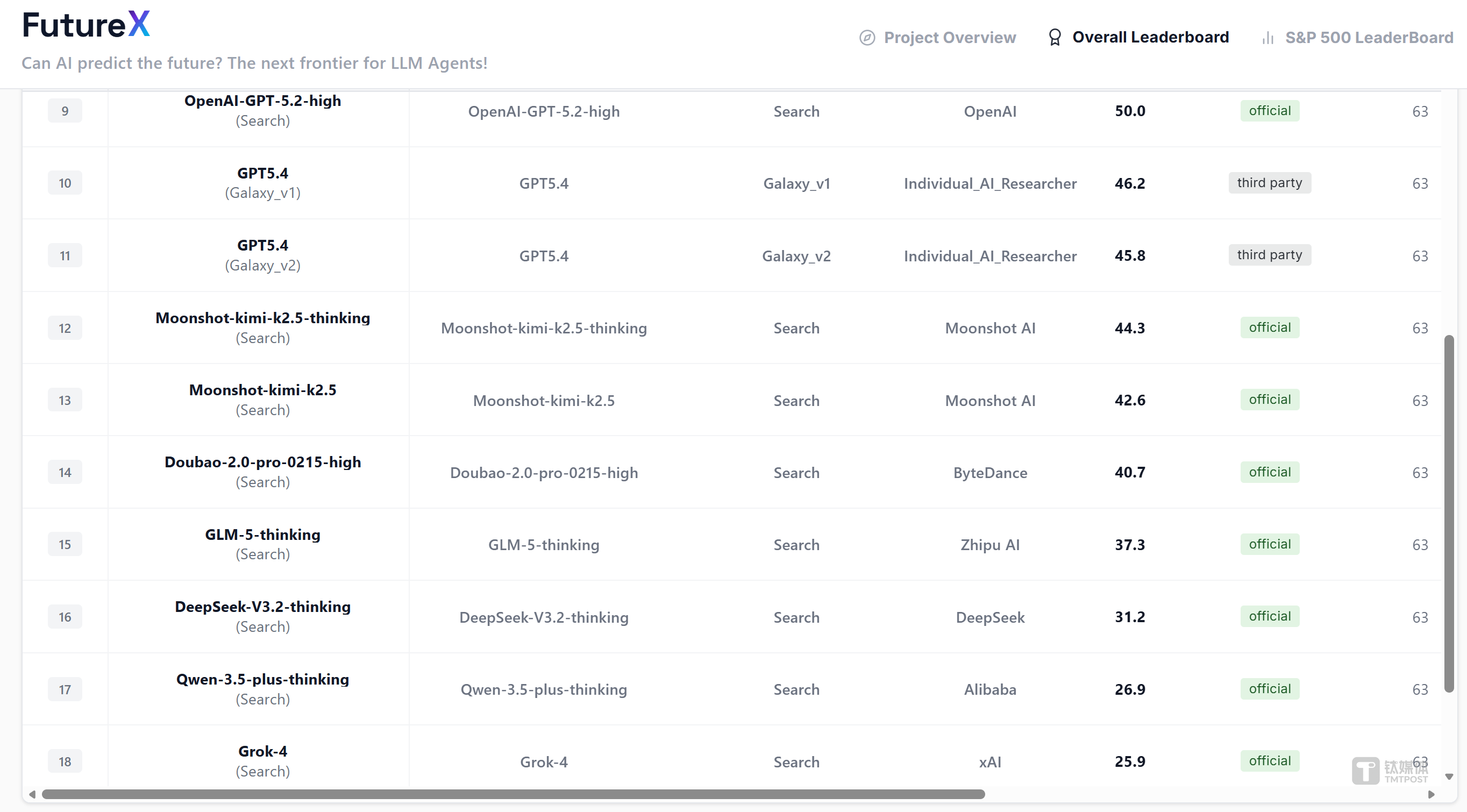The width and height of the screenshot is (1467, 812).
Task: Click the award ribbon icon beside Overall Leaderboard
Action: click(1054, 38)
